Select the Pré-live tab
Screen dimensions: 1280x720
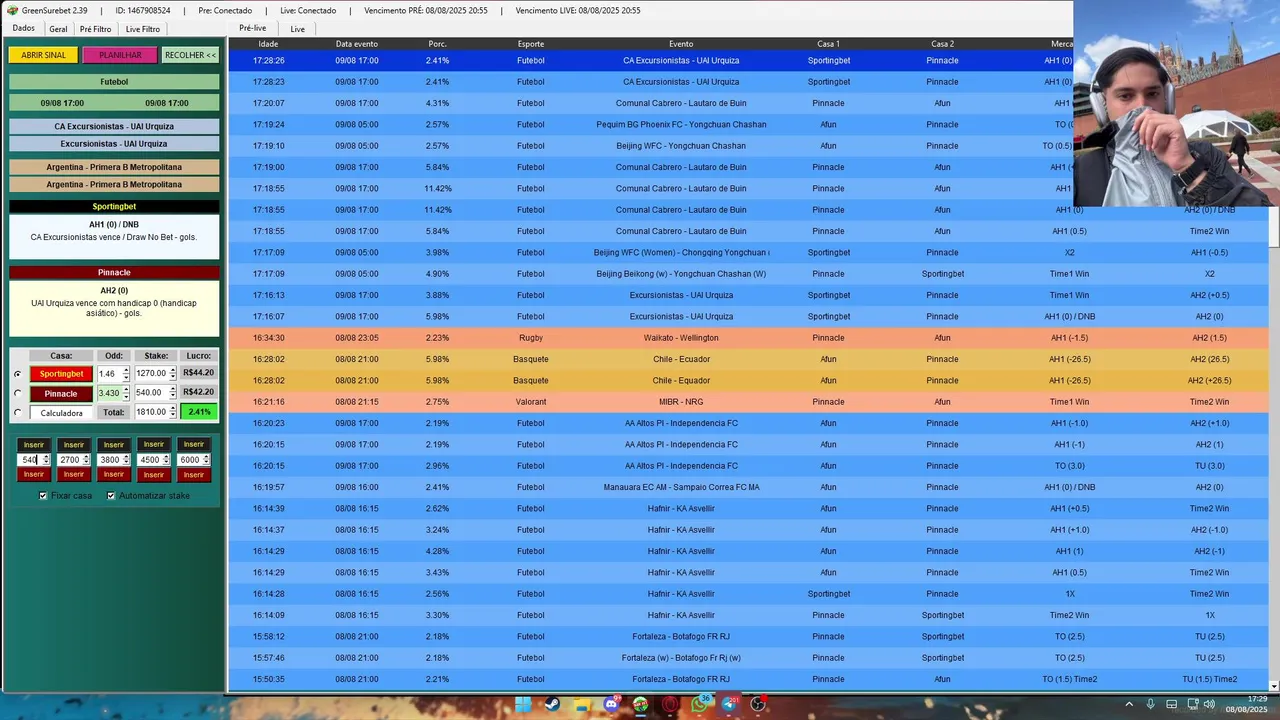[253, 28]
